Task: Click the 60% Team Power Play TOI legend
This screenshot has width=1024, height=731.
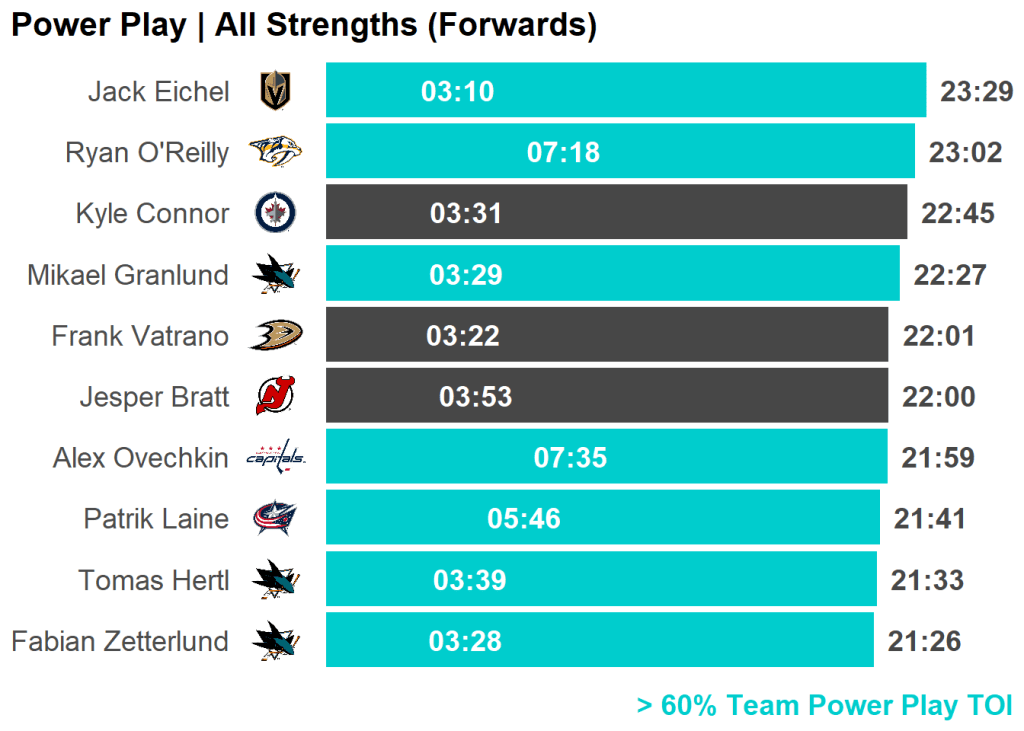Action: point(824,705)
